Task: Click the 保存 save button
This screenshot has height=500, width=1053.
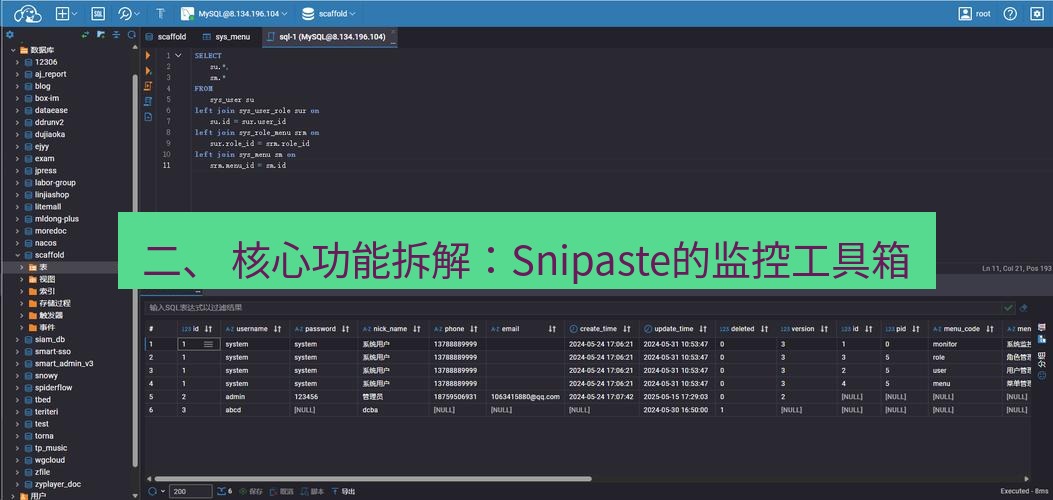Action: click(x=250, y=491)
